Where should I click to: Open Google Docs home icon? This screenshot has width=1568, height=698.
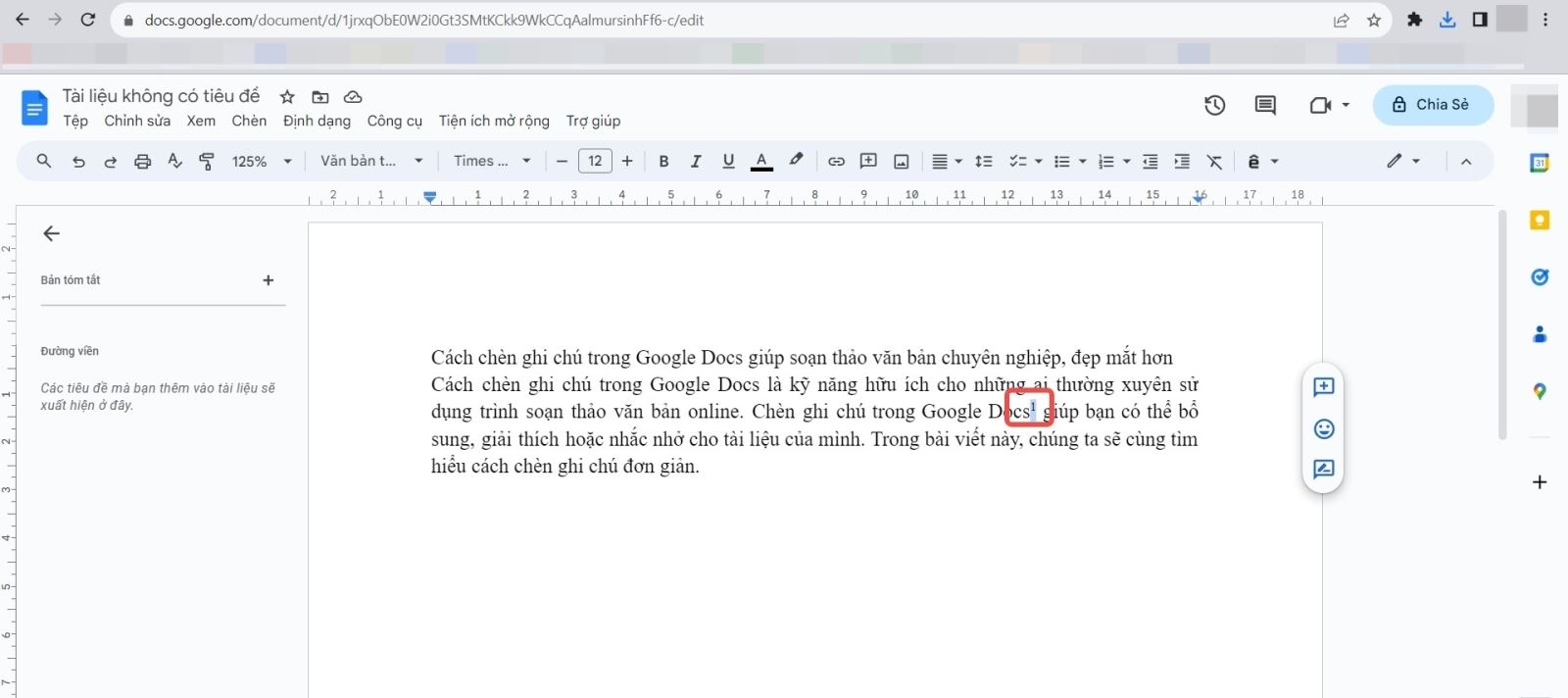coord(34,107)
